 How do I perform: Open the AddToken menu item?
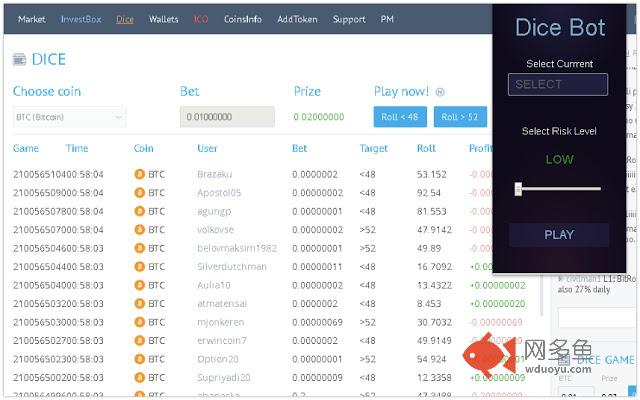pos(297,19)
